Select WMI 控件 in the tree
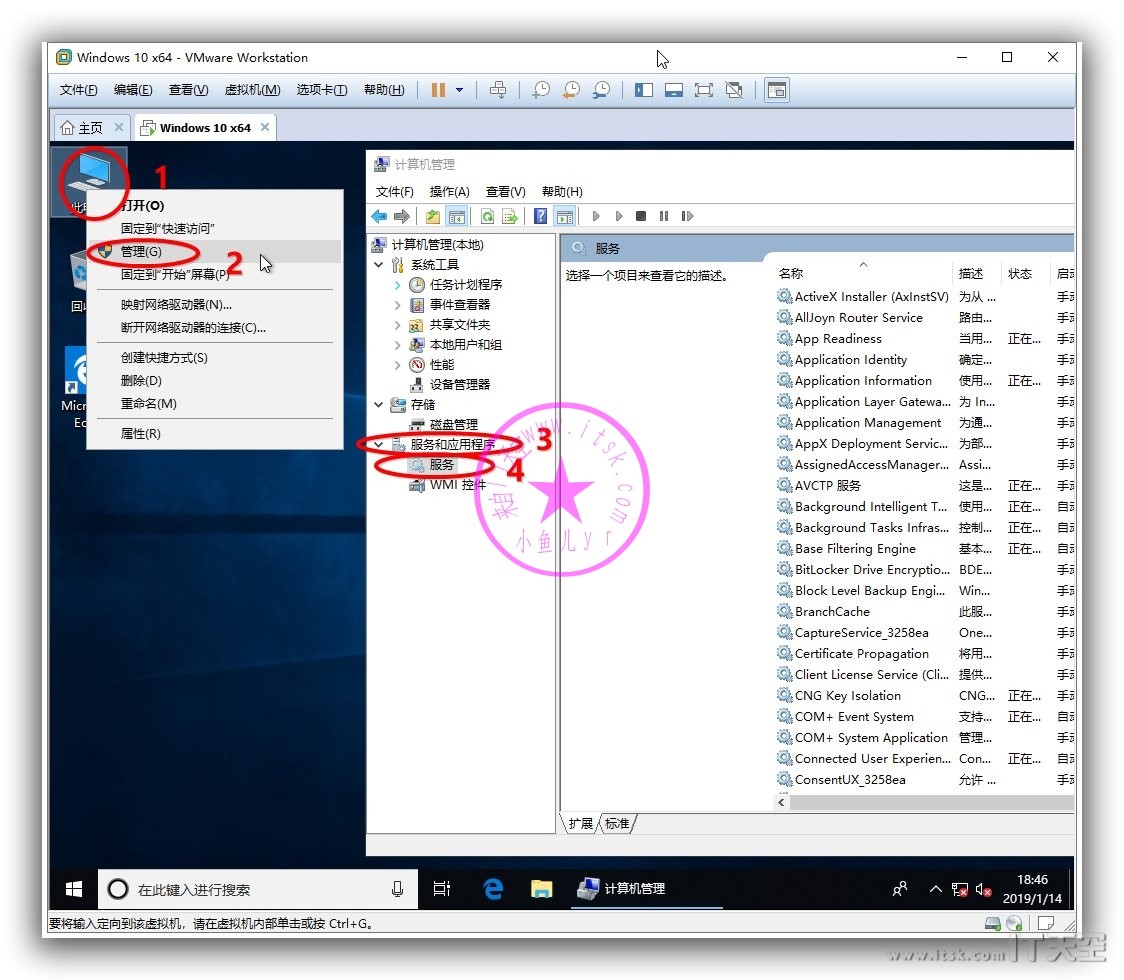Screen dimensions: 1124x980 pyautogui.click(x=458, y=485)
